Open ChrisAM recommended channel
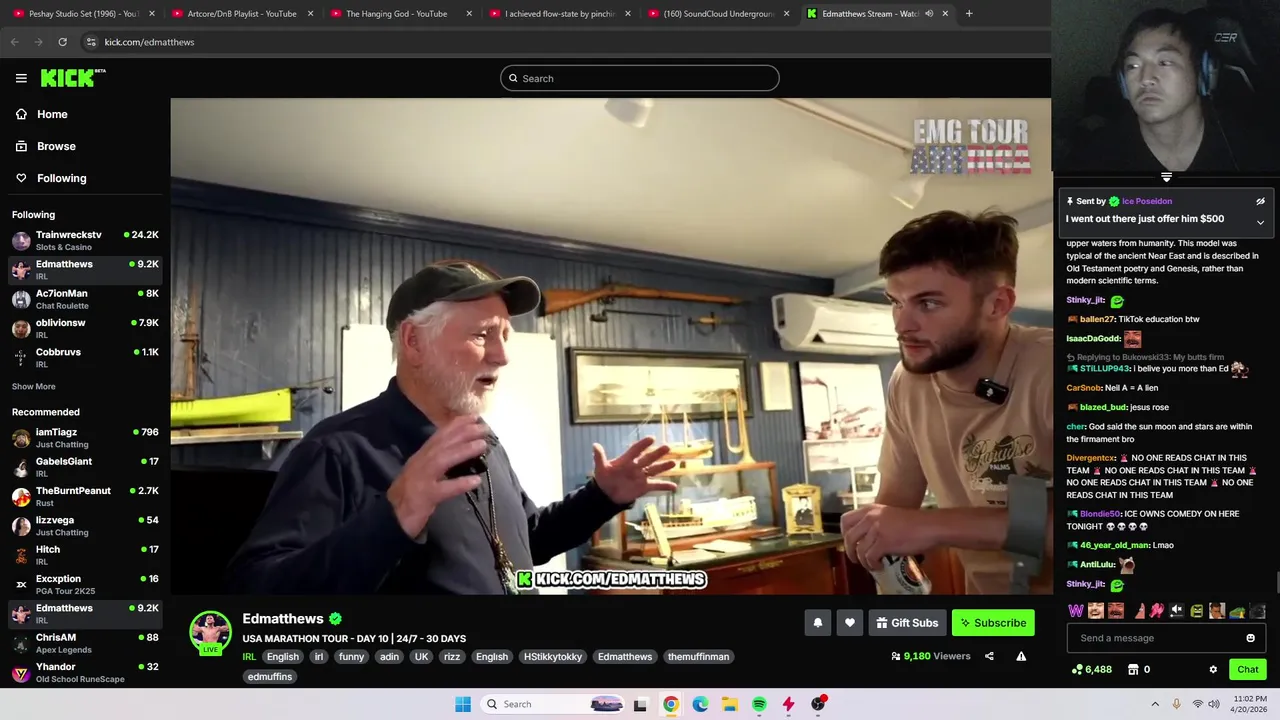The height and width of the screenshot is (720, 1280). pos(85,643)
